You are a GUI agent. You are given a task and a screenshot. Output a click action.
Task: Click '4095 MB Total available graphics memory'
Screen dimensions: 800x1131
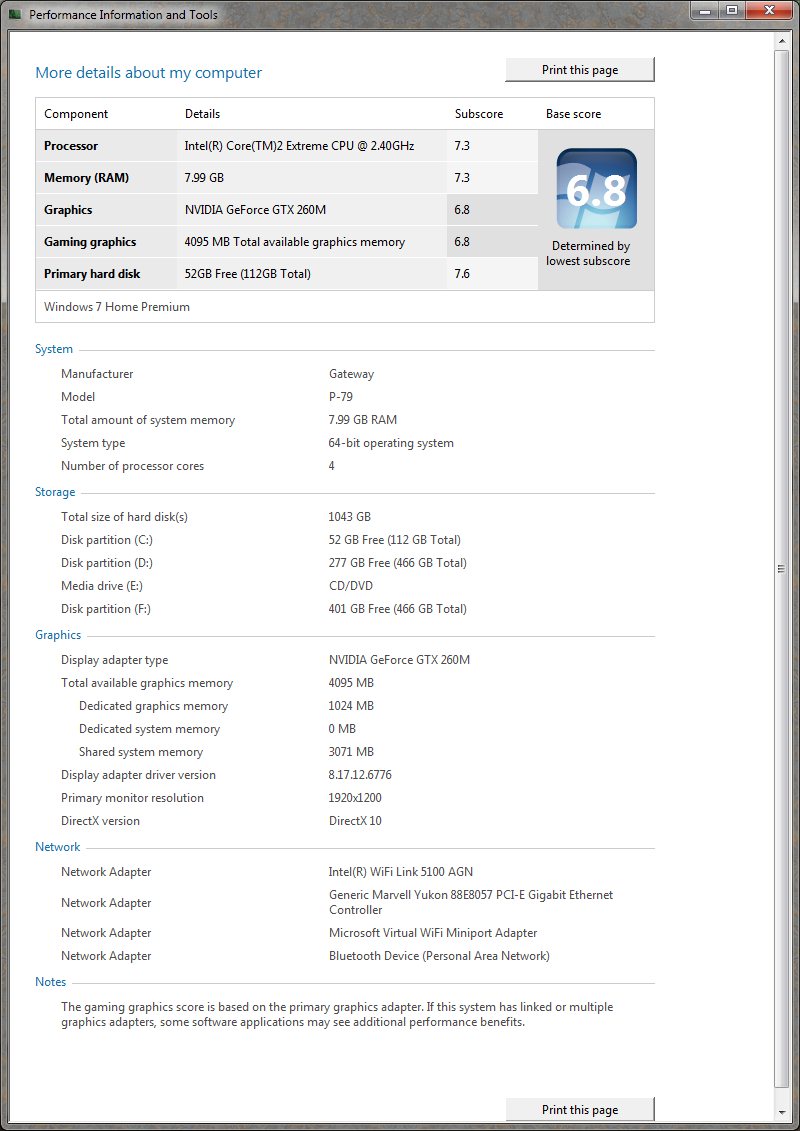(295, 242)
